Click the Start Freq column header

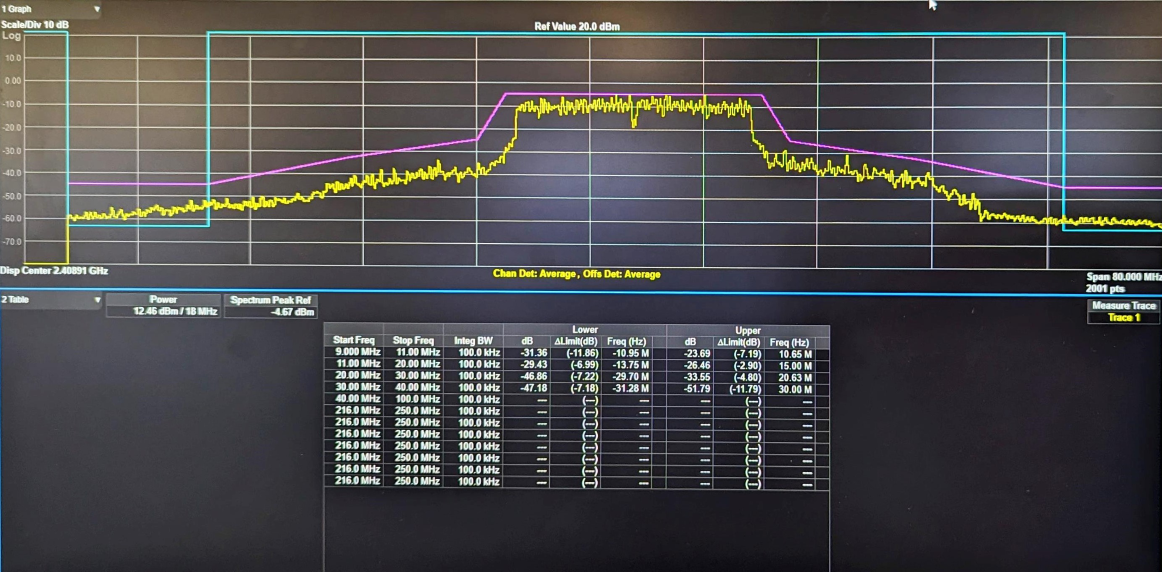pos(353,341)
